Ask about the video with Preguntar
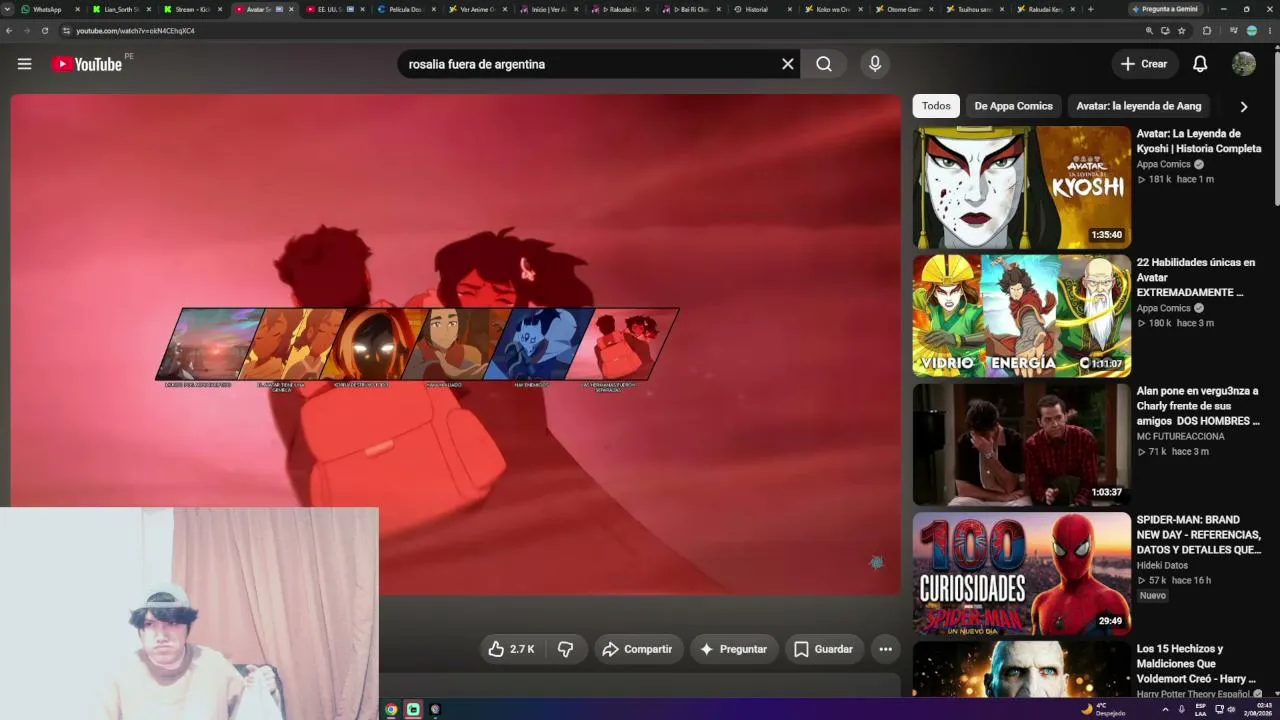 (x=734, y=649)
